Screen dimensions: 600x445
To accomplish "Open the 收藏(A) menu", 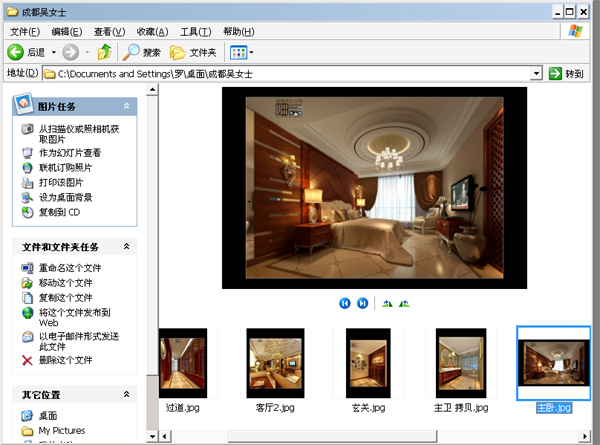I will [152, 32].
